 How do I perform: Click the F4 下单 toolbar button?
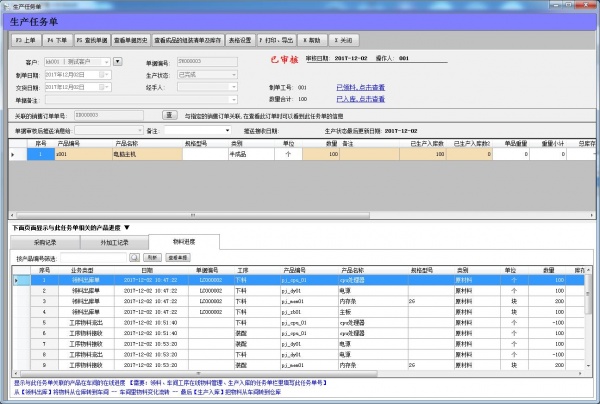click(56, 41)
